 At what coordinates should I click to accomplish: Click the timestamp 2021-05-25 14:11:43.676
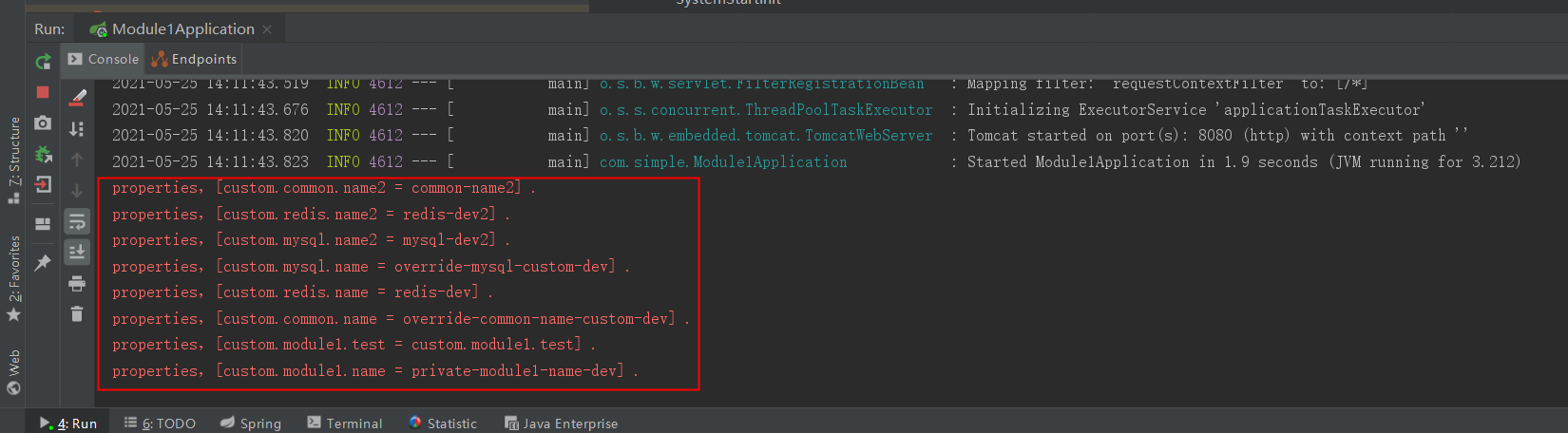pos(210,110)
